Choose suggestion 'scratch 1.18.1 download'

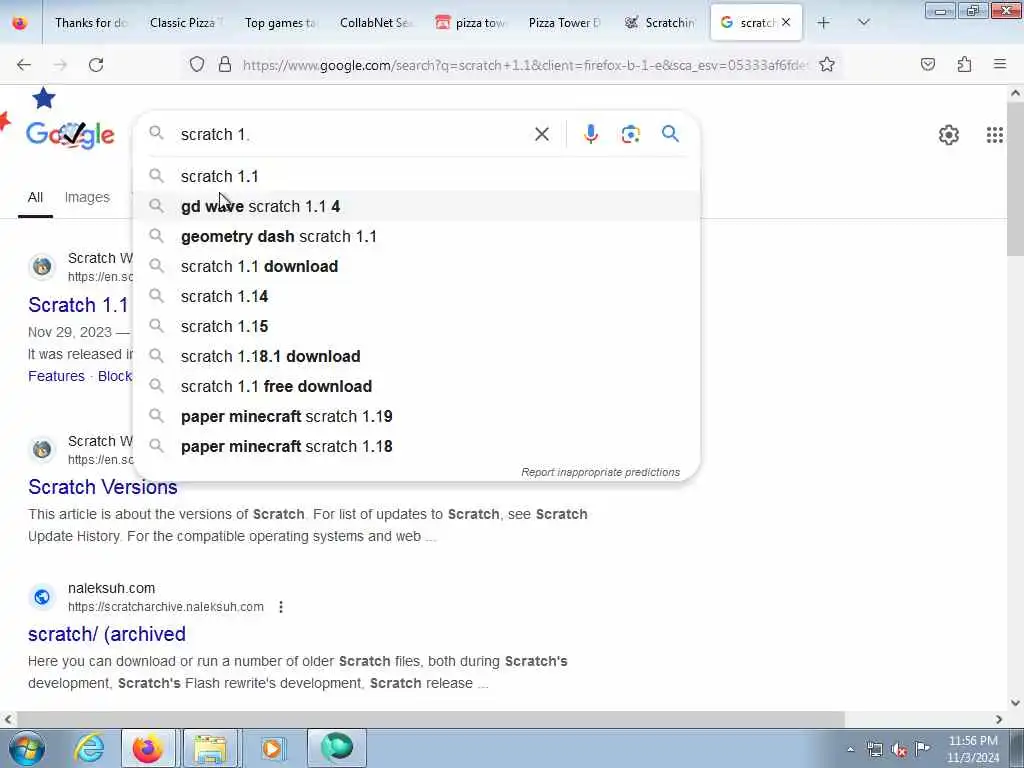(x=417, y=357)
